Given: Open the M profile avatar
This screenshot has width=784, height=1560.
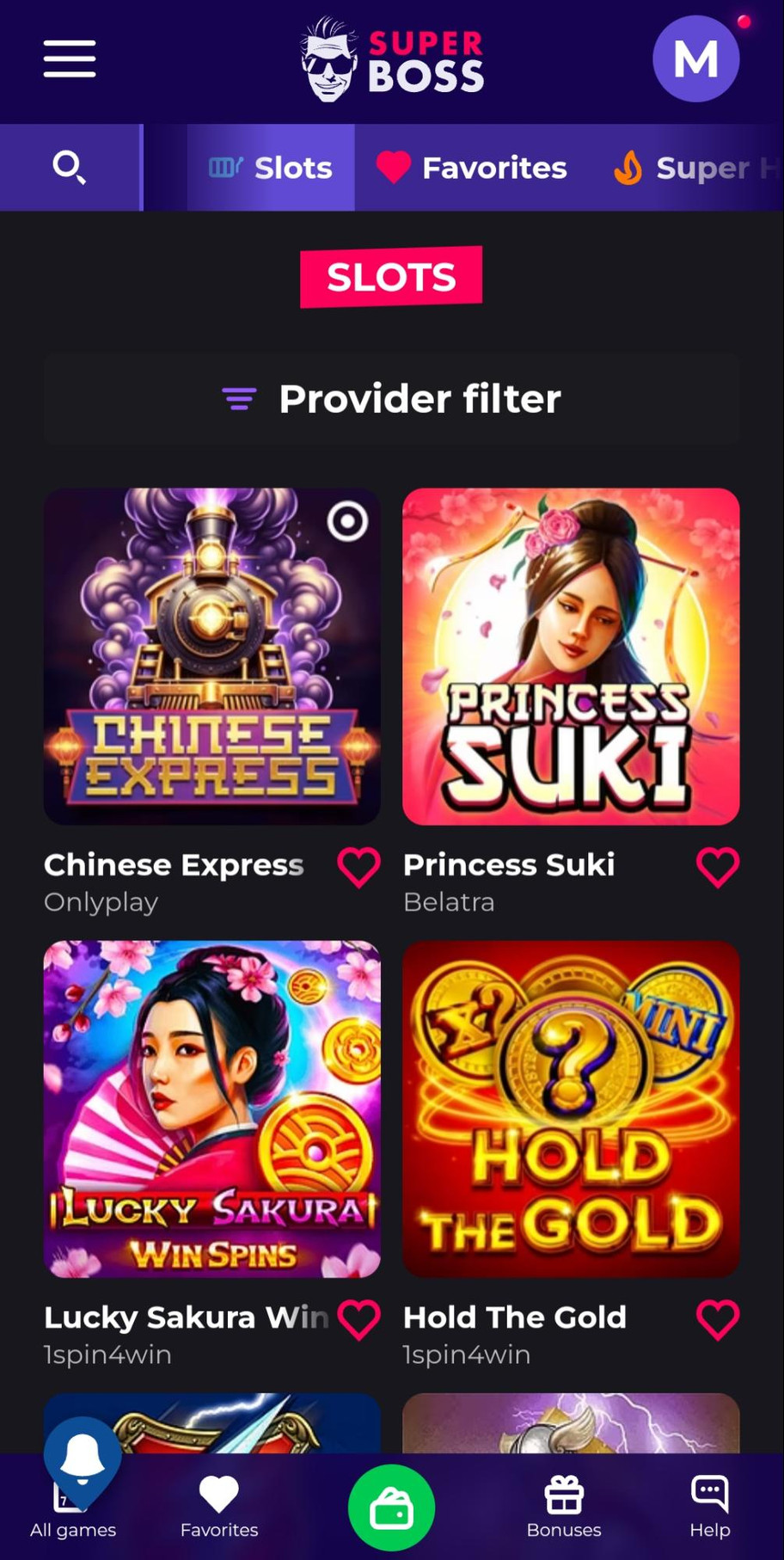Looking at the screenshot, I should point(695,59).
